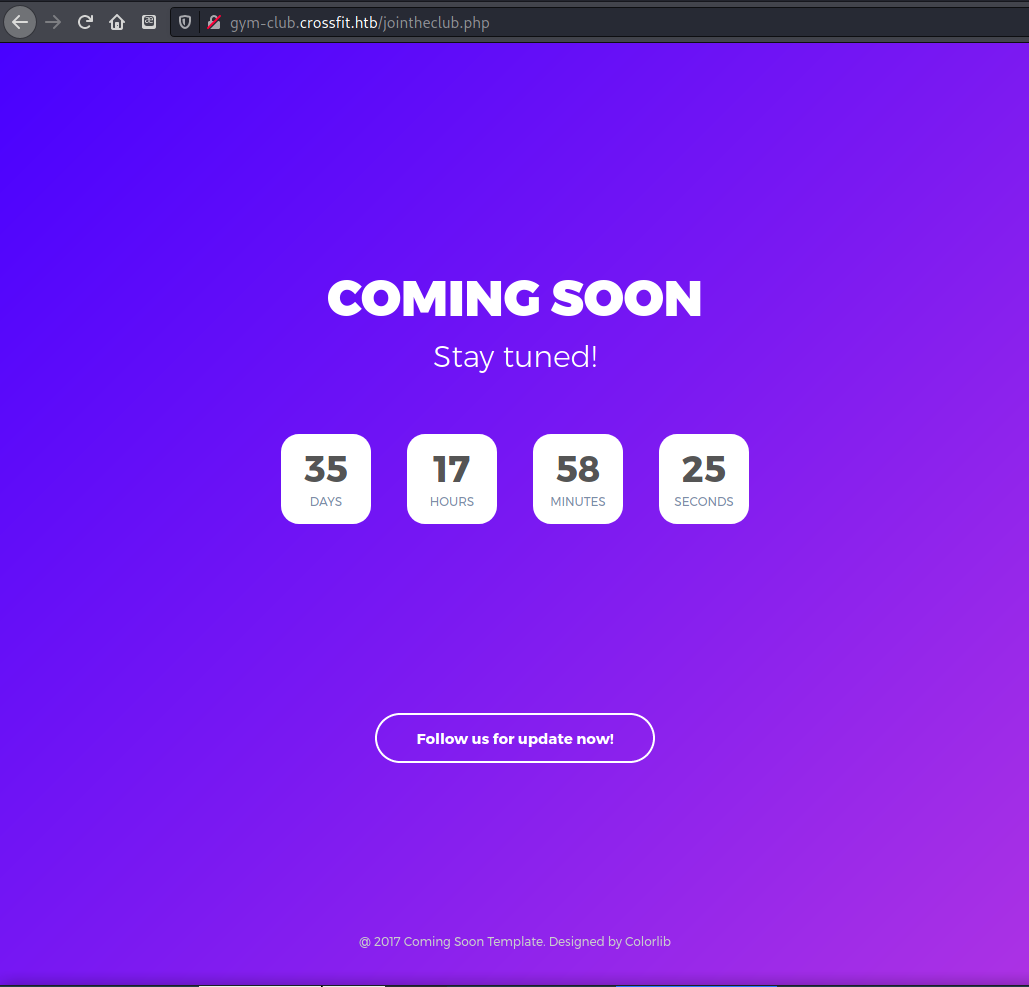Click the 'COMING SOON' heading
This screenshot has height=987, width=1029.
pos(514,299)
